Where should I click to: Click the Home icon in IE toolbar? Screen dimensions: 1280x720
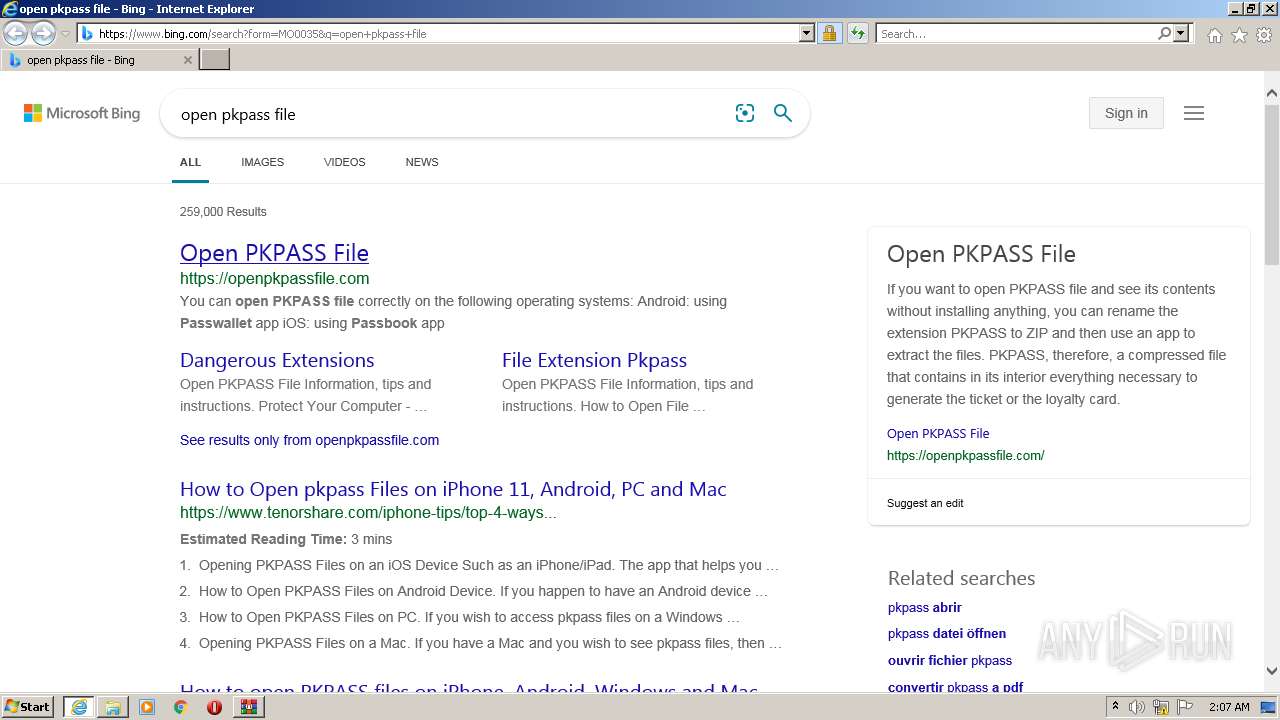1214,35
